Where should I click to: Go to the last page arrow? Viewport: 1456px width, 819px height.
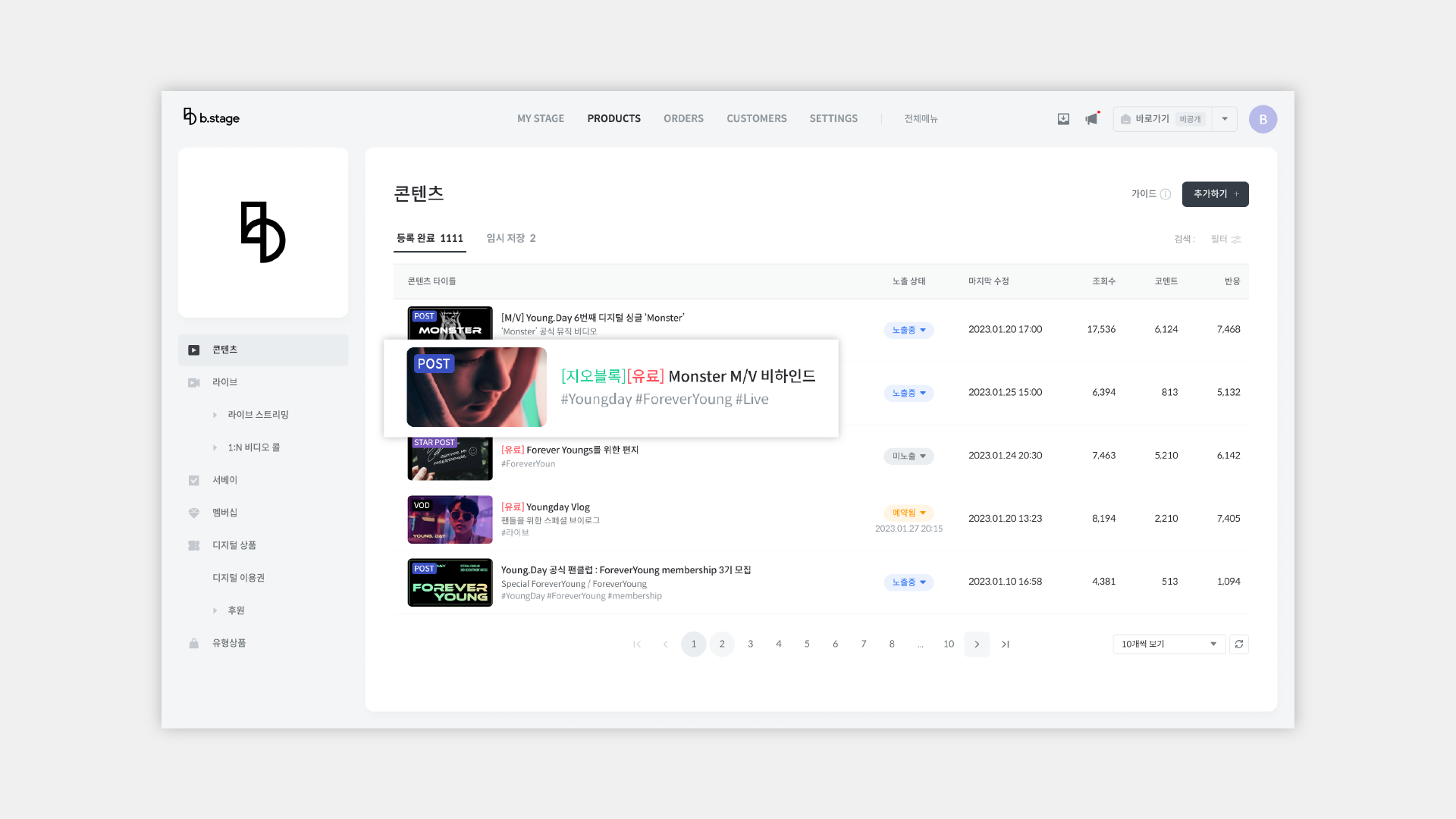click(1006, 645)
